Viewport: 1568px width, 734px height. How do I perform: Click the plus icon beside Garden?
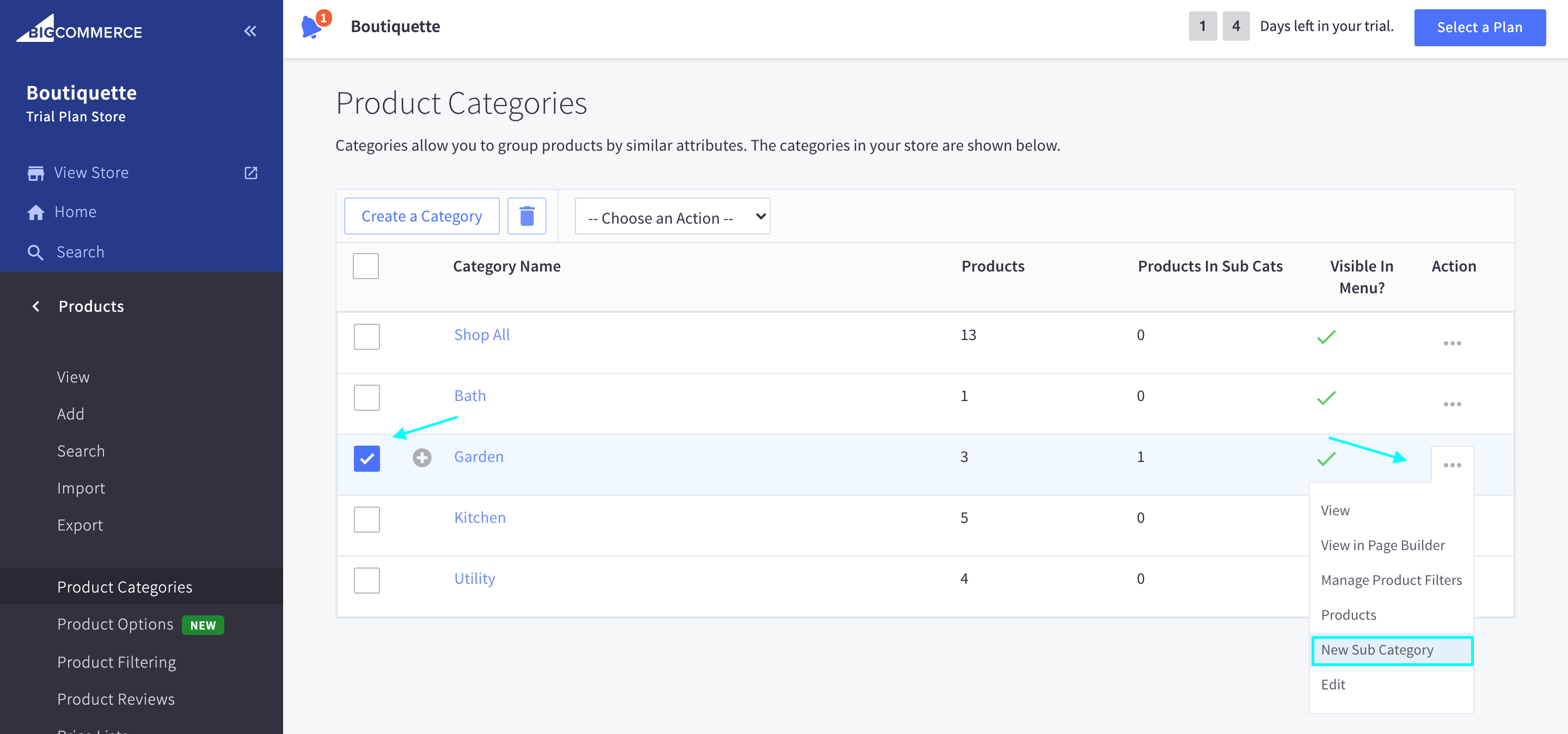coord(422,457)
